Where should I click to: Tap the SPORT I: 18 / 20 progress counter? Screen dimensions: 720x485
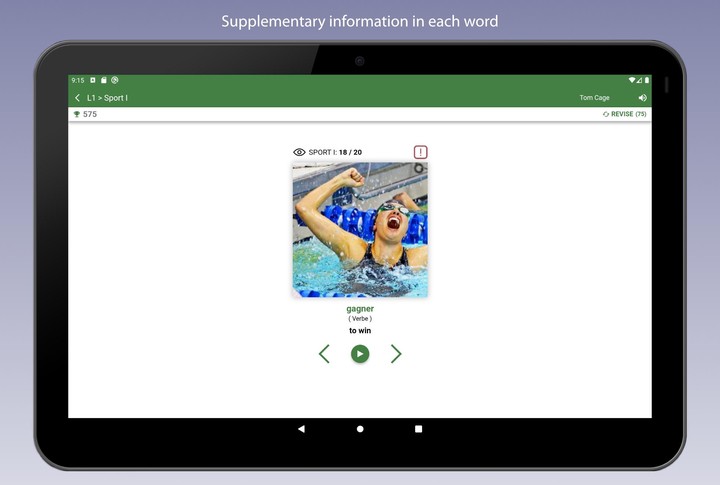click(335, 152)
